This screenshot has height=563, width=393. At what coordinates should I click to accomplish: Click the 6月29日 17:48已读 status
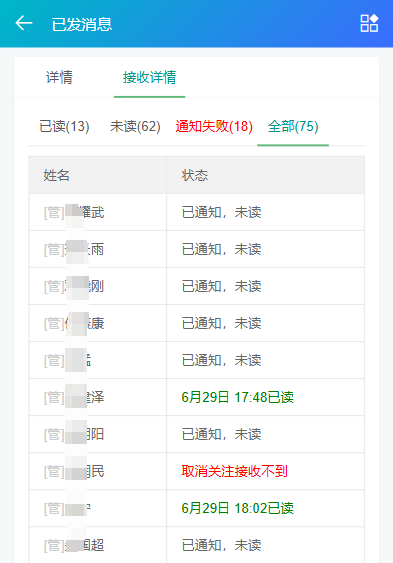(238, 397)
